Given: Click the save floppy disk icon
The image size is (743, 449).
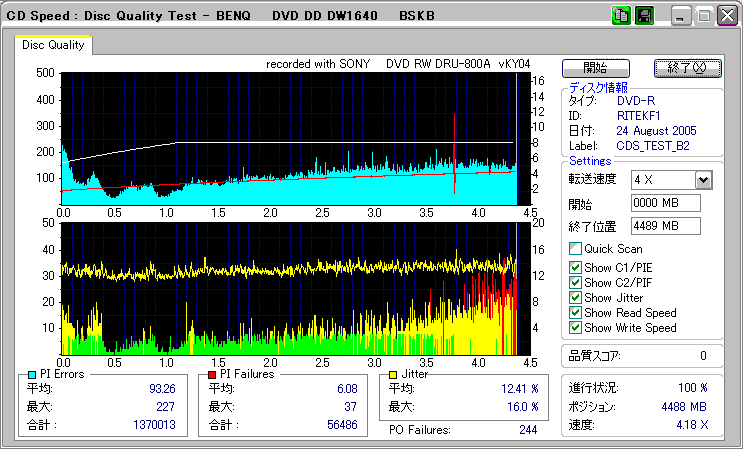Looking at the screenshot, I should (644, 16).
